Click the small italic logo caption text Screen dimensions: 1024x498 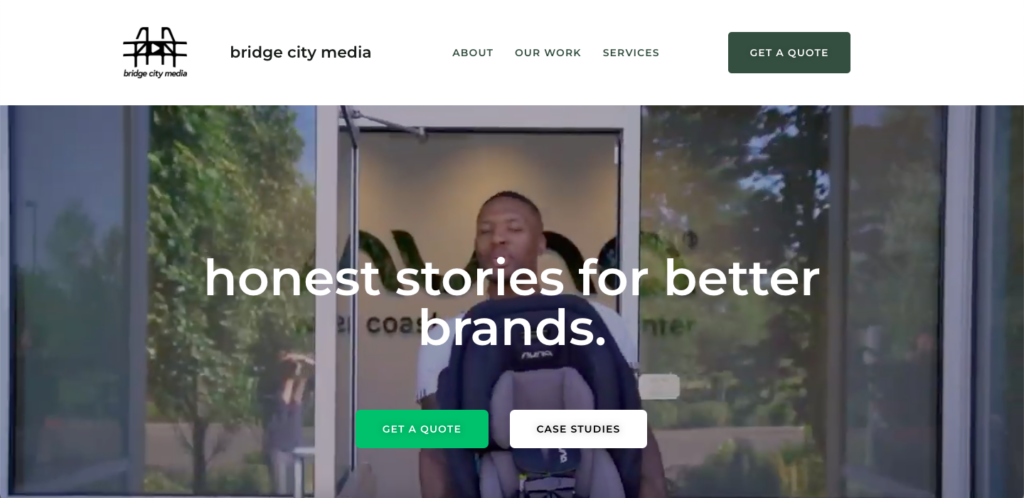point(155,74)
